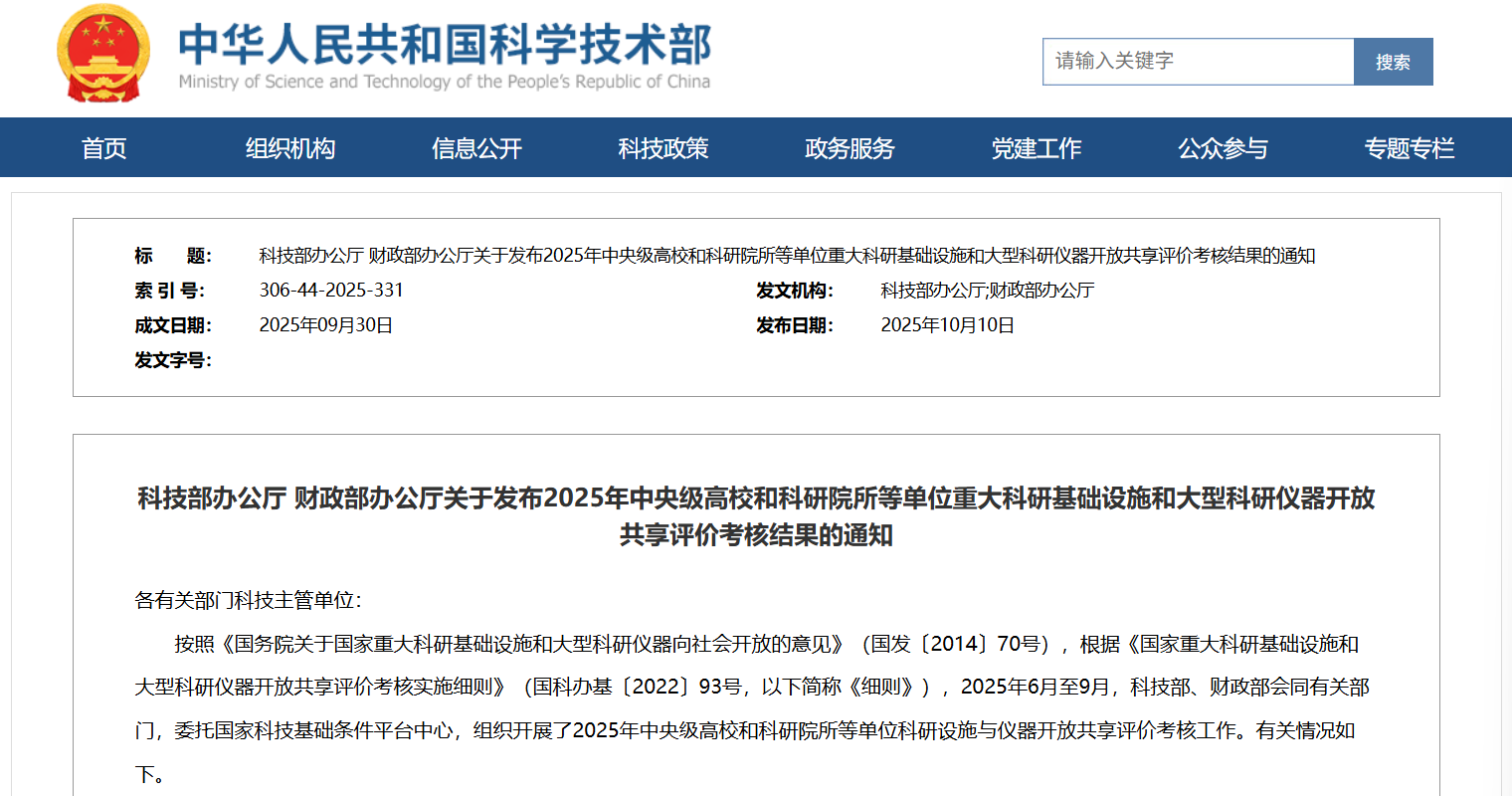Focus the 请输入关键字 search field
This screenshot has height=796, width=1512.
(x=1198, y=62)
